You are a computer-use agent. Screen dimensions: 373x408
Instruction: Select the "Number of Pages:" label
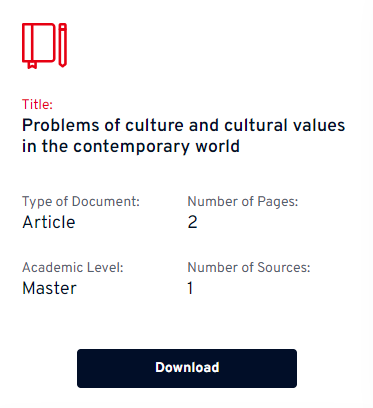[243, 202]
